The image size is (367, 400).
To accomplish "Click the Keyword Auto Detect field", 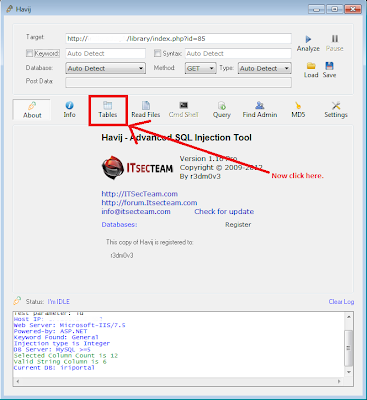I will click(x=106, y=53).
